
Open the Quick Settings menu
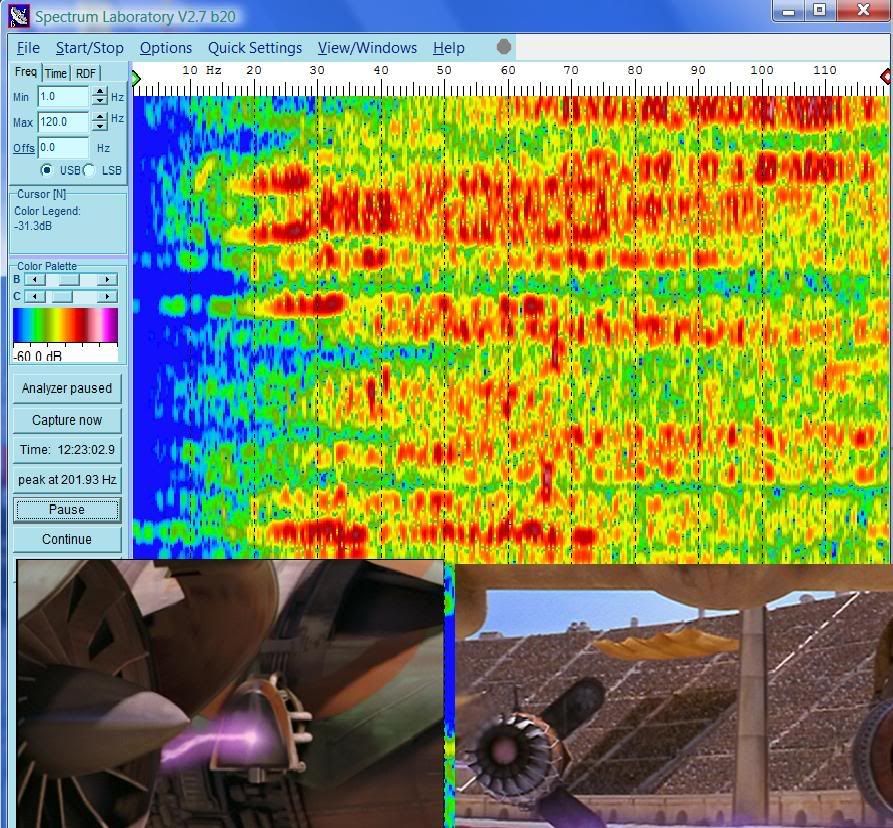click(x=255, y=48)
